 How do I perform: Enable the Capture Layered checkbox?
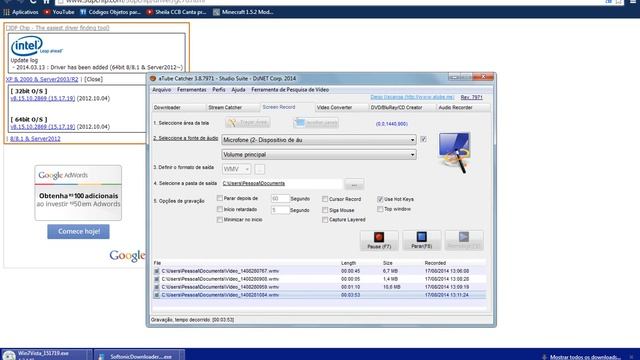[x=325, y=220]
